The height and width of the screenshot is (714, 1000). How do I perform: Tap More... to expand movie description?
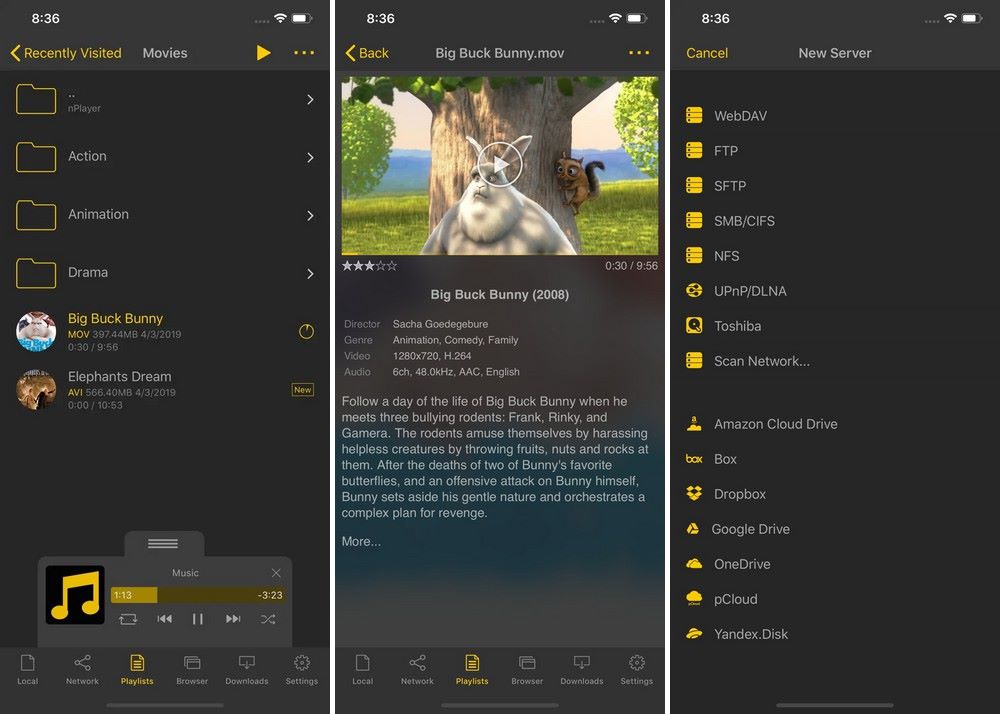click(361, 542)
